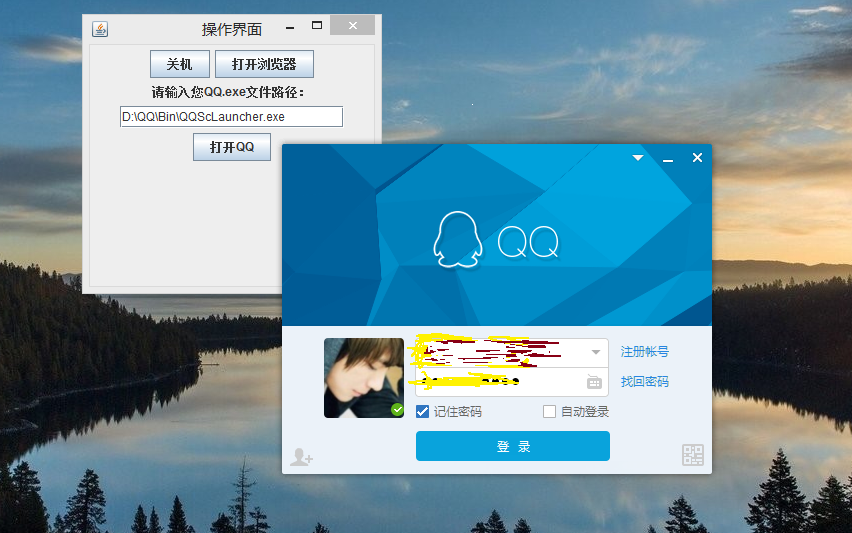Click the blue 登录 login button
Viewport: 852px width, 533px height.
(x=513, y=446)
